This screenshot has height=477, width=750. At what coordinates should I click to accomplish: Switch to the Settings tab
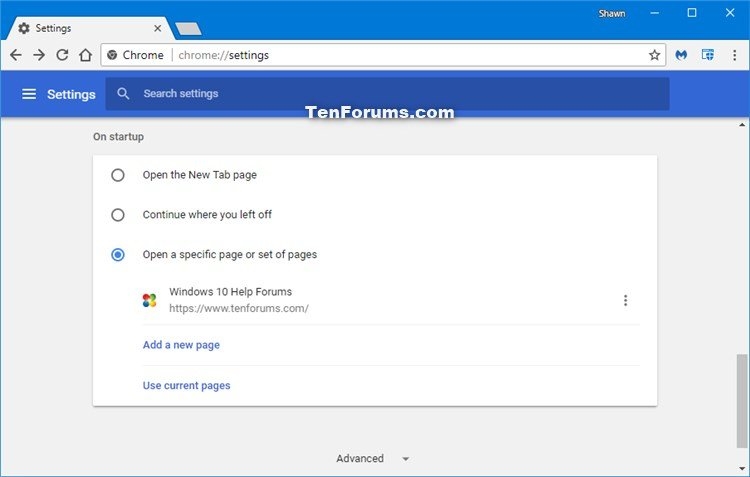coord(85,28)
